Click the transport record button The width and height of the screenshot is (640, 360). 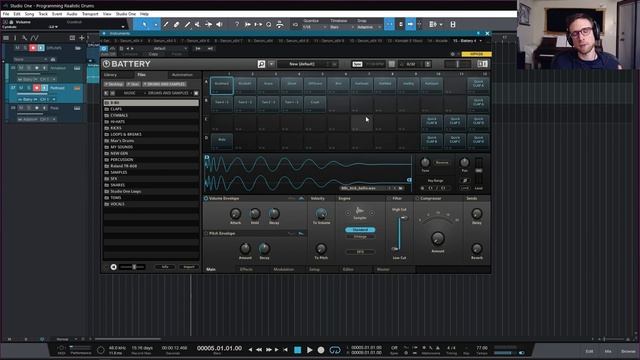coord(321,350)
